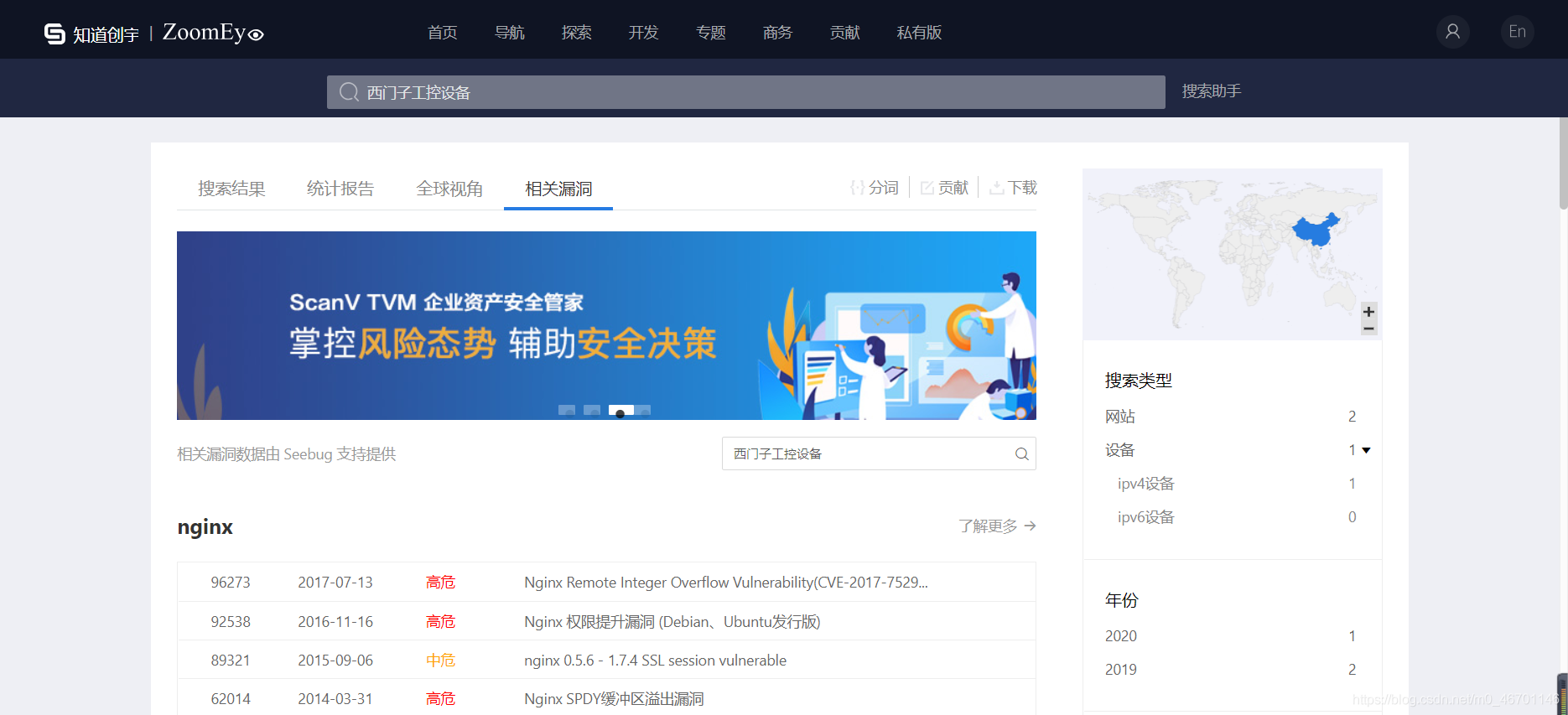Open 探索 in the top navigation
1568x715 pixels.
[x=577, y=33]
